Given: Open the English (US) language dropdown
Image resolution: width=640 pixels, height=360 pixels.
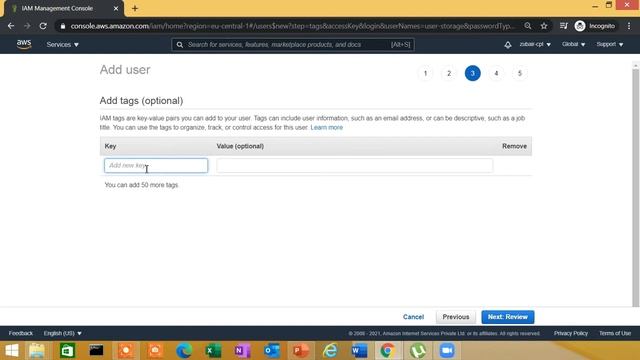Looking at the screenshot, I should click(62, 333).
